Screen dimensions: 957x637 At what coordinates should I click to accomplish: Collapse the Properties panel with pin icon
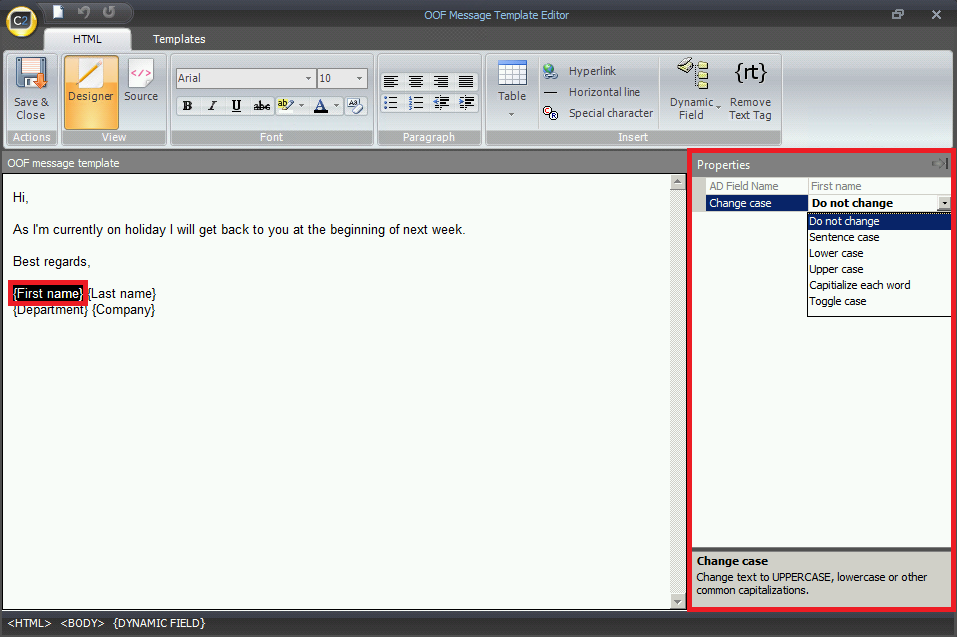[940, 164]
